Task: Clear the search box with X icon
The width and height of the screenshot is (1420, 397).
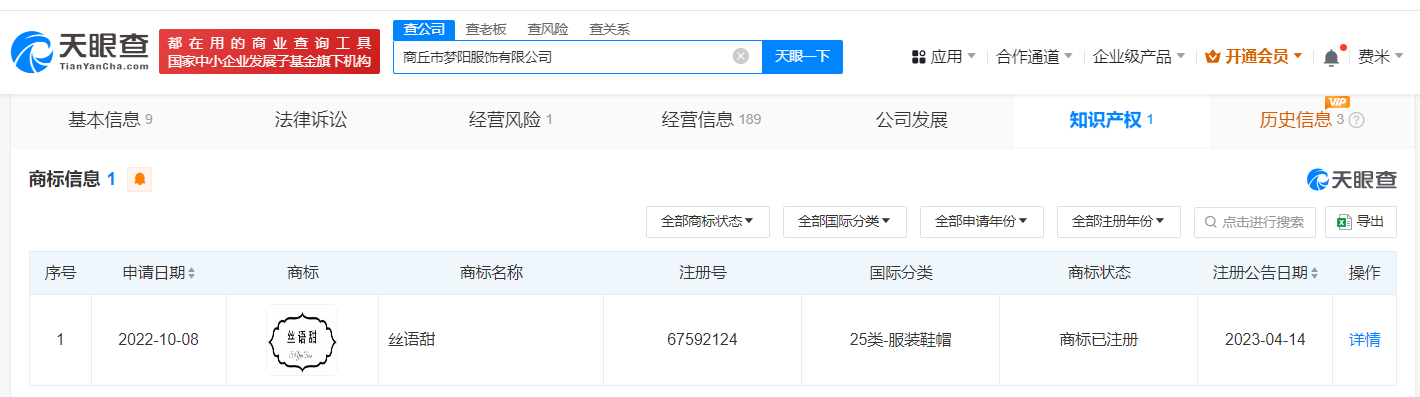Action: point(741,57)
